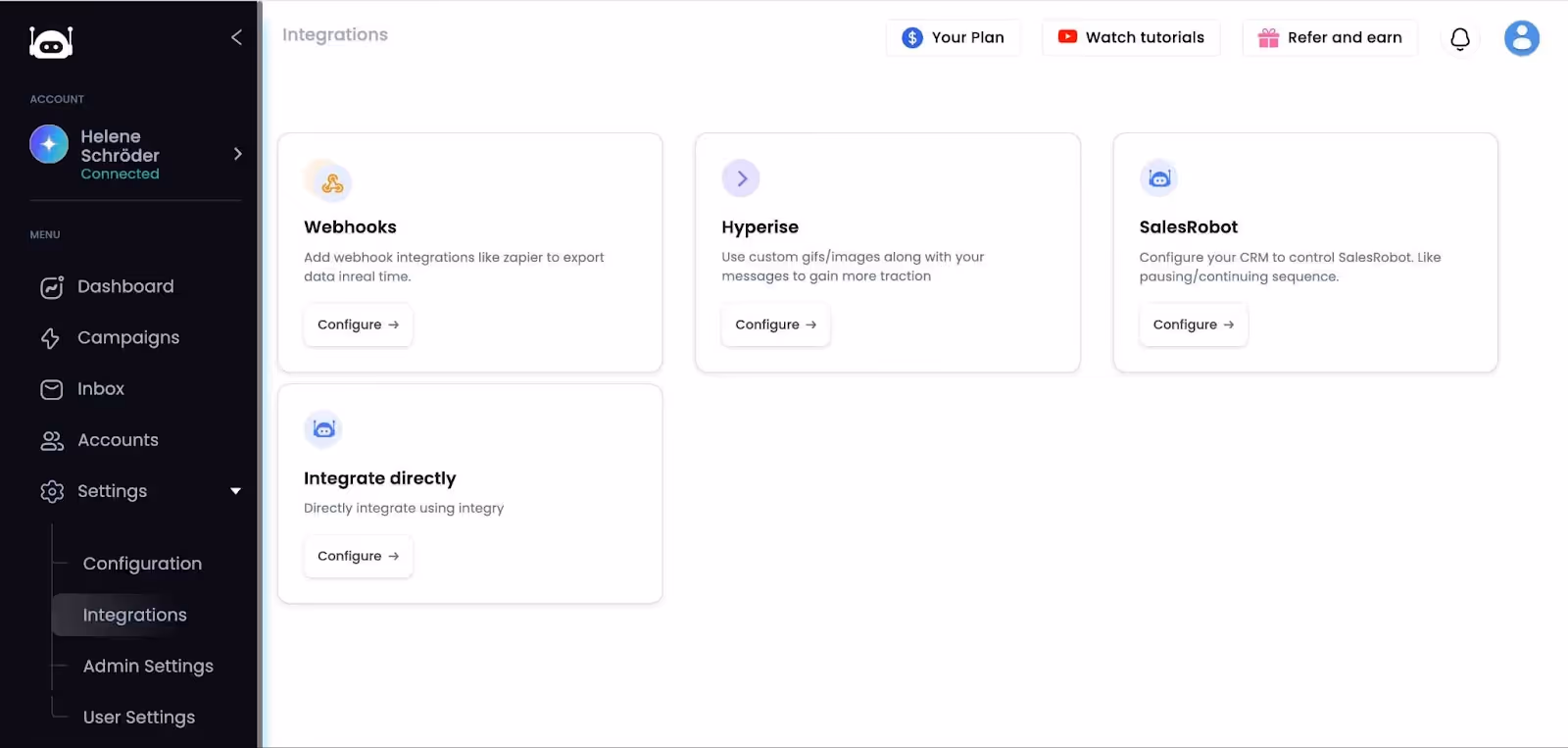1568x748 pixels.
Task: Collapse the Settings submenu arrow
Action: (x=235, y=491)
